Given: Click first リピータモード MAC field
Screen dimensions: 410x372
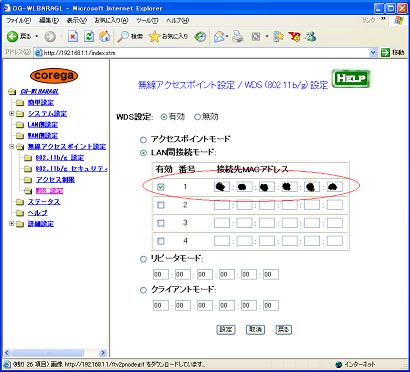Looking at the screenshot, I should coord(161,275).
